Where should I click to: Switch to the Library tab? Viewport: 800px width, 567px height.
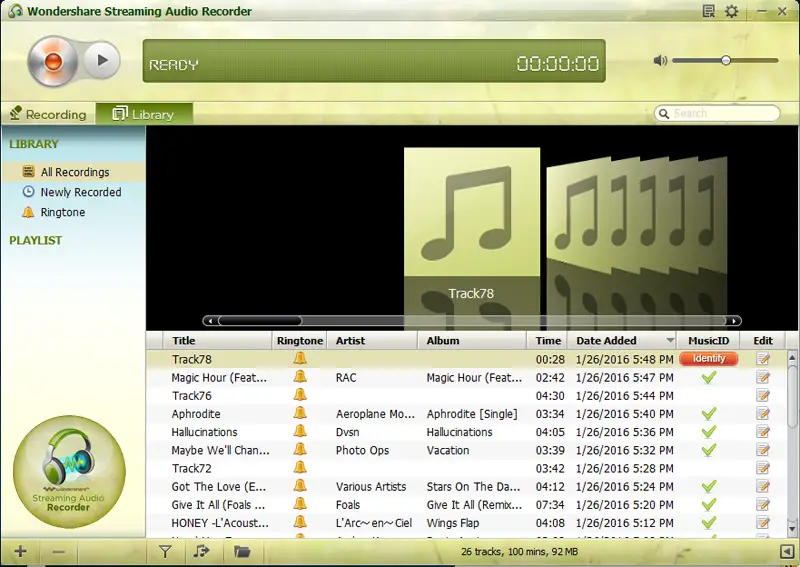click(x=144, y=114)
